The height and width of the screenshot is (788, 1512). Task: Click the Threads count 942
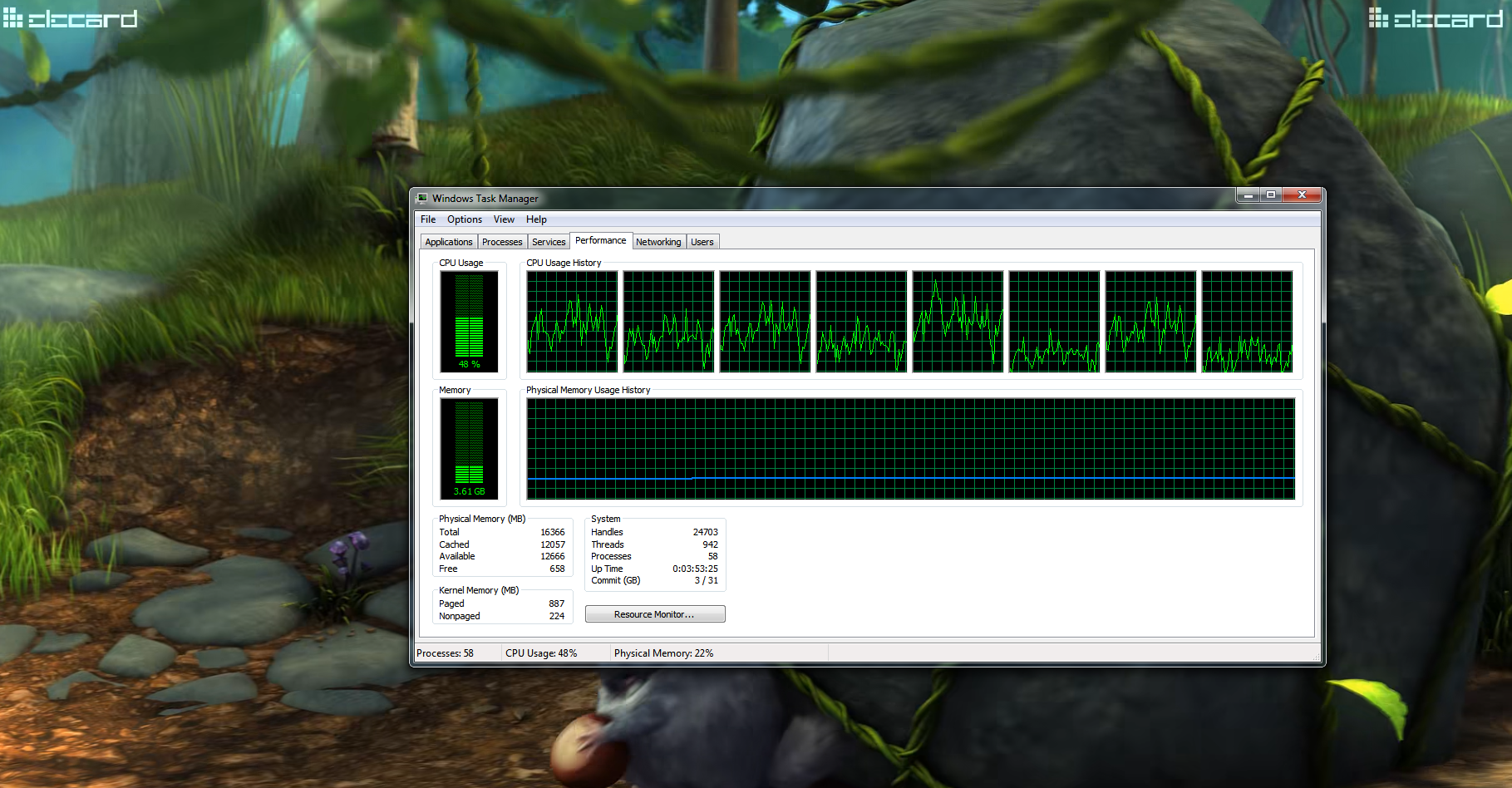click(x=711, y=544)
